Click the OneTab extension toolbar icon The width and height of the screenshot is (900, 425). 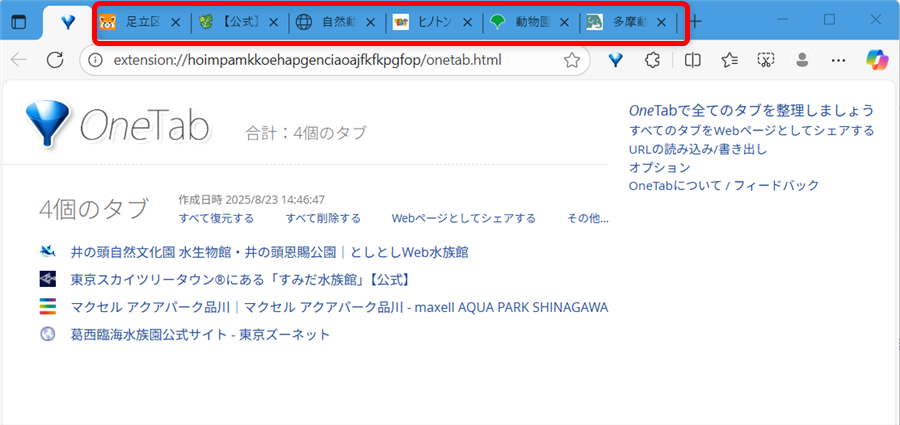point(616,60)
